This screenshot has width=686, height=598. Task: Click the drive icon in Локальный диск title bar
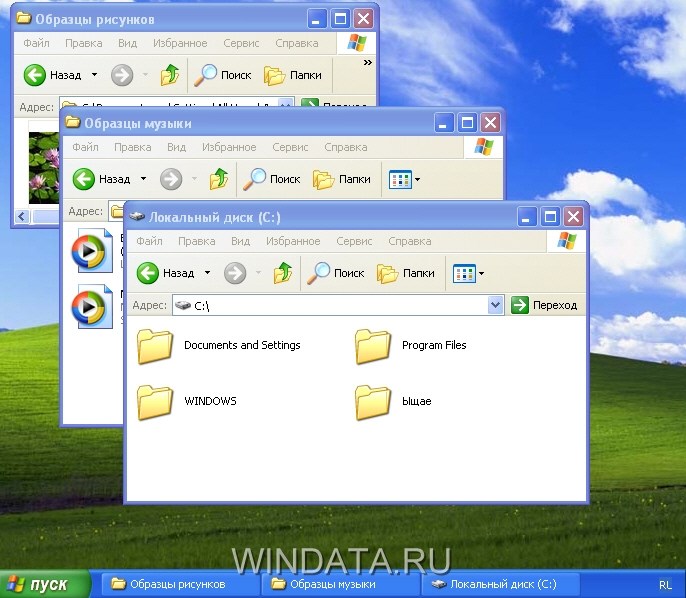[137, 217]
